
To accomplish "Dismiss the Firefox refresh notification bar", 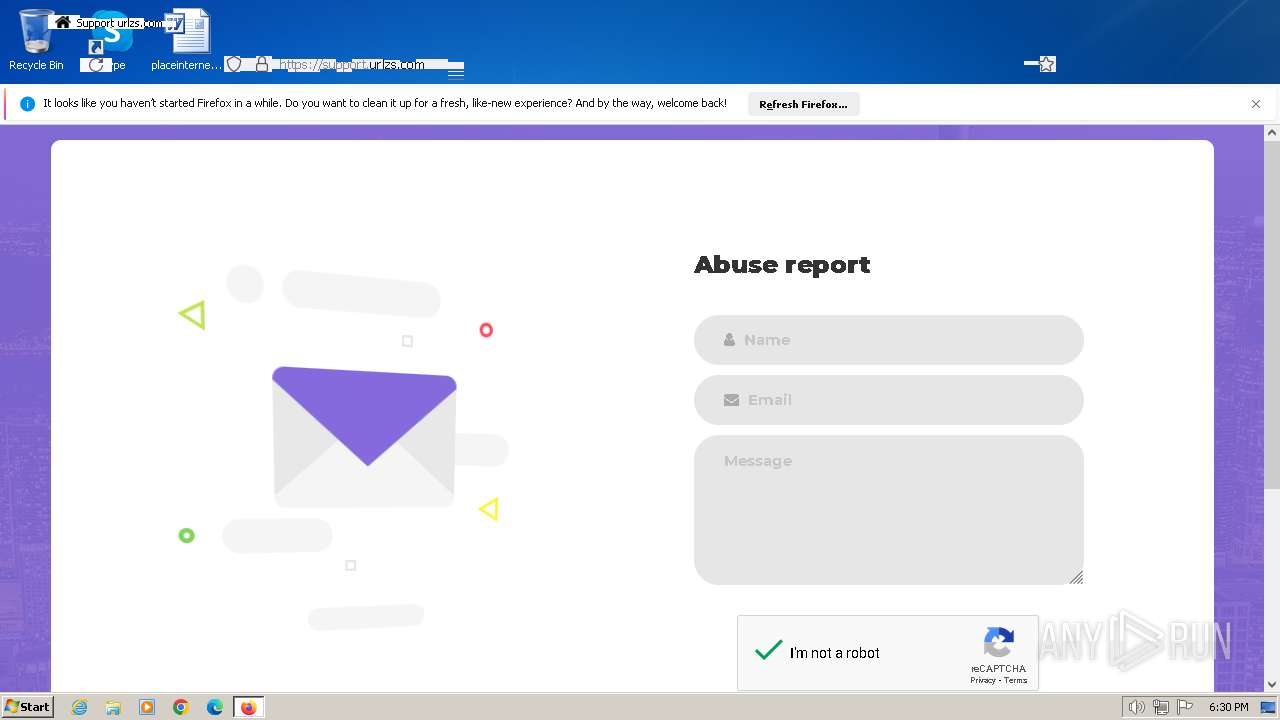I will point(1256,104).
